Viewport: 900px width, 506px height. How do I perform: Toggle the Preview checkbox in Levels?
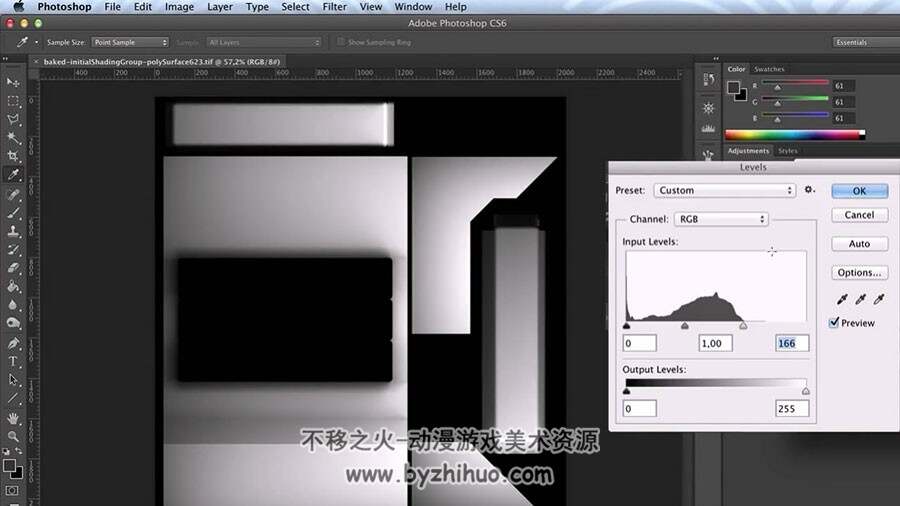(834, 322)
